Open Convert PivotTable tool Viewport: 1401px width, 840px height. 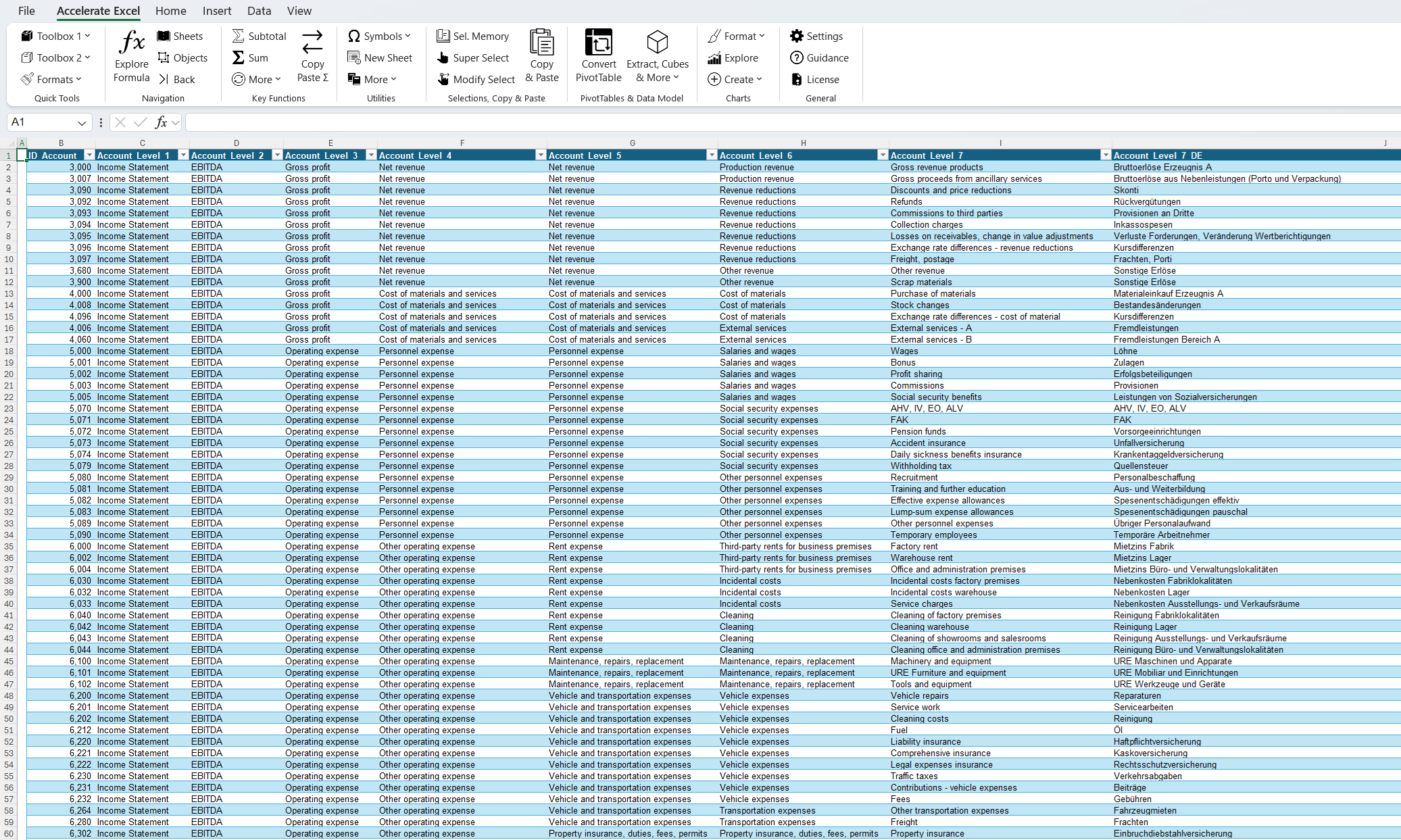(598, 43)
